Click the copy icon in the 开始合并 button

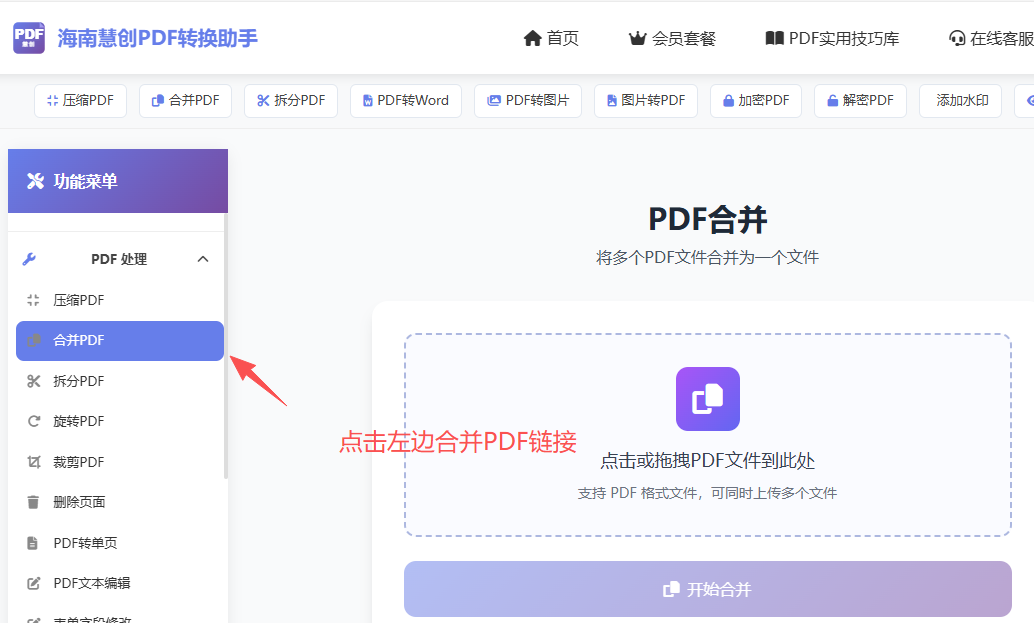tap(671, 589)
